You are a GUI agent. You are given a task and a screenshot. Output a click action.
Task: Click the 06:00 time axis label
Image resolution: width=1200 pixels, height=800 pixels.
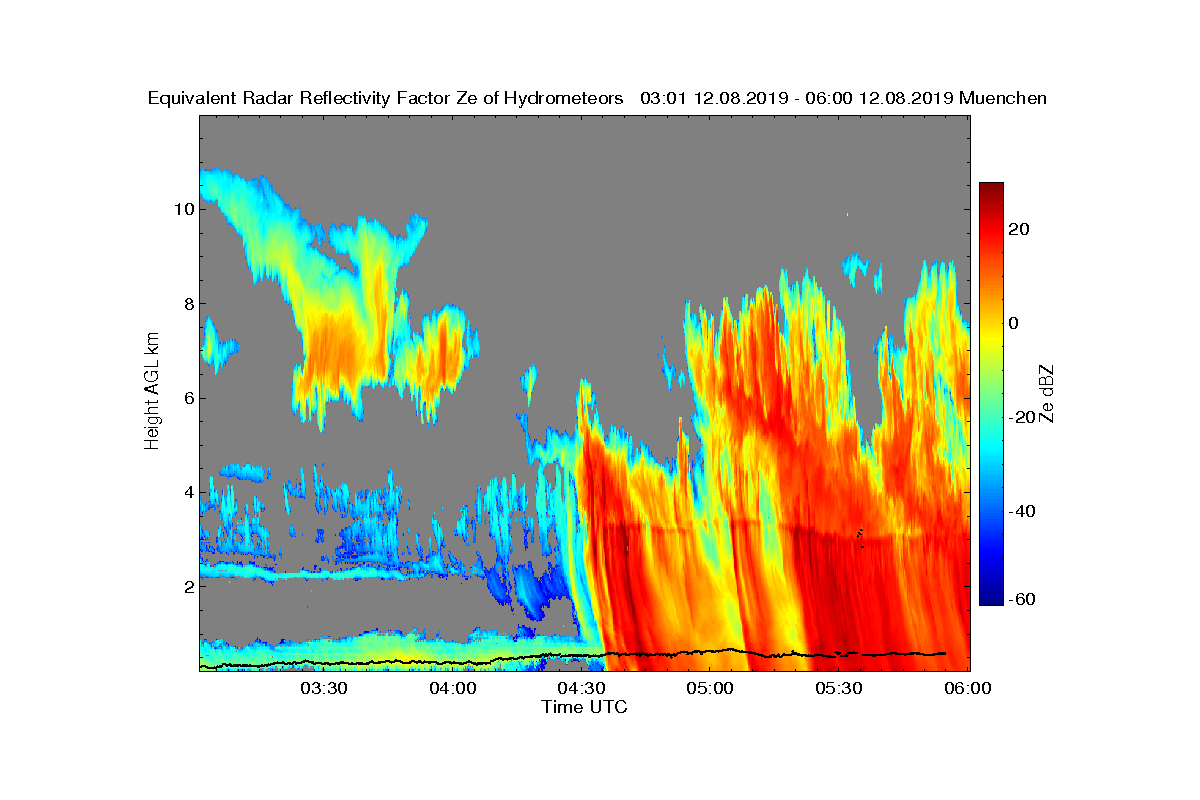[968, 689]
